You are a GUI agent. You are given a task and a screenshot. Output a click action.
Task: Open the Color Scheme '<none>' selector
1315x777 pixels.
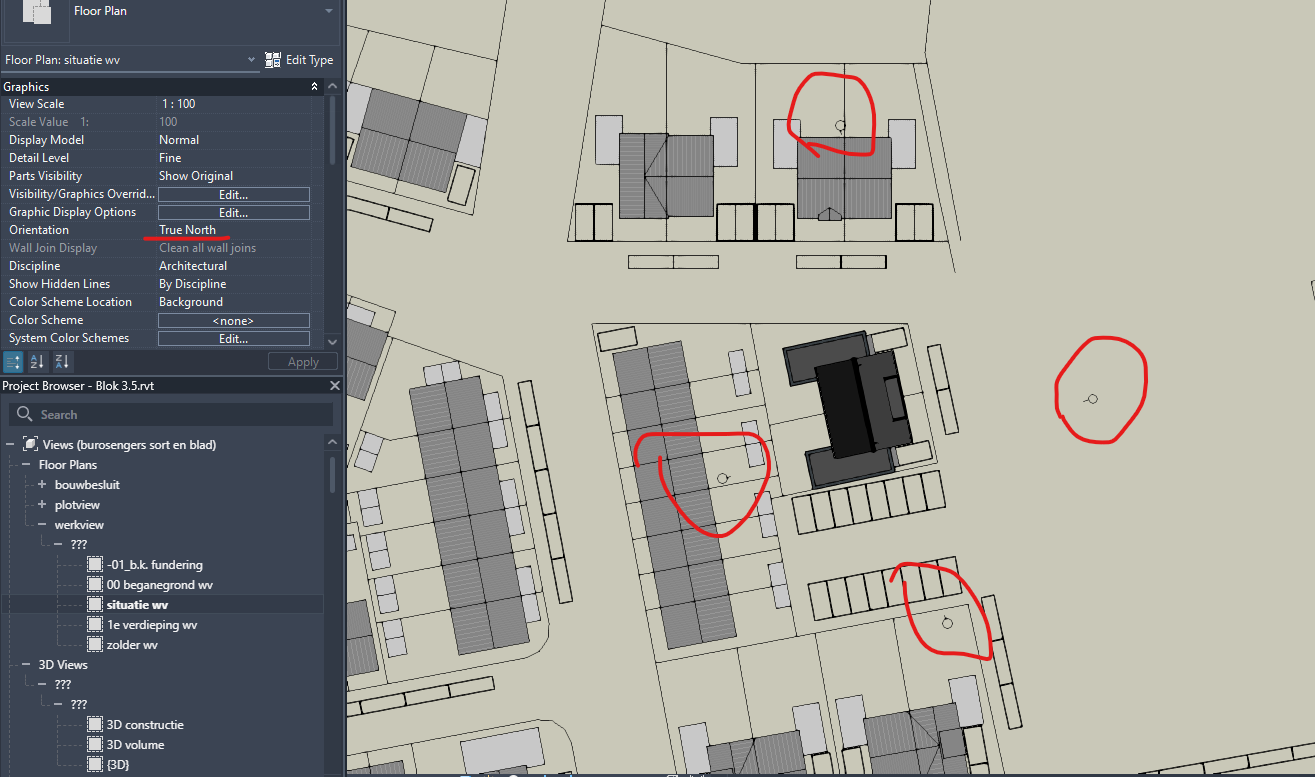coord(233,320)
